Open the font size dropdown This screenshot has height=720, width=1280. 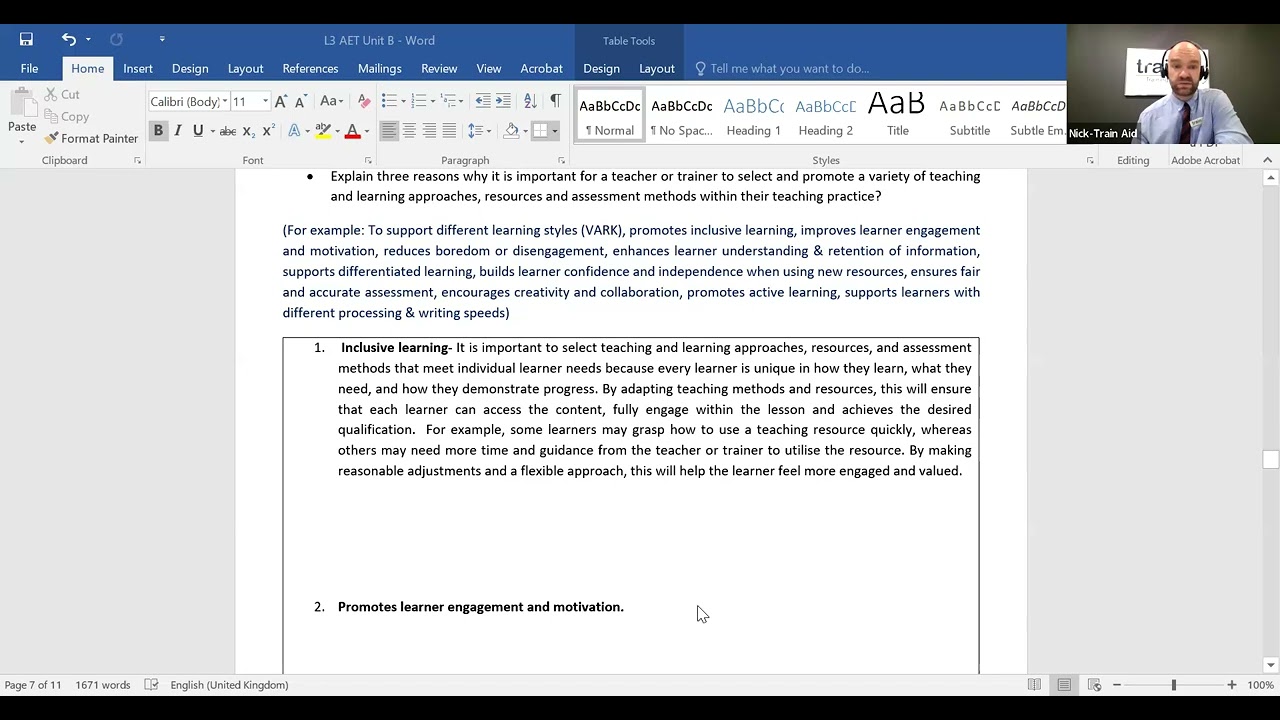[265, 101]
